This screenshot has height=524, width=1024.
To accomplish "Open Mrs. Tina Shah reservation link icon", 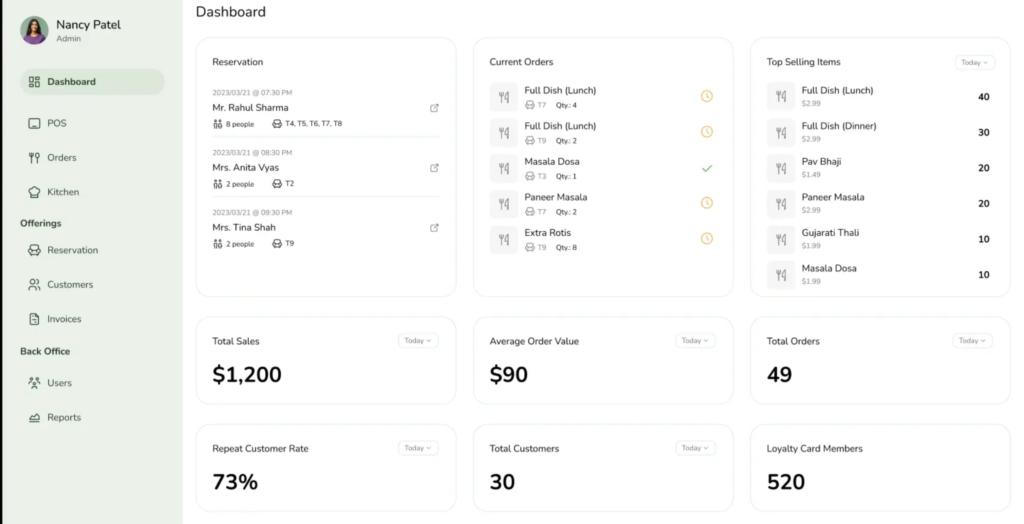I will pos(434,228).
